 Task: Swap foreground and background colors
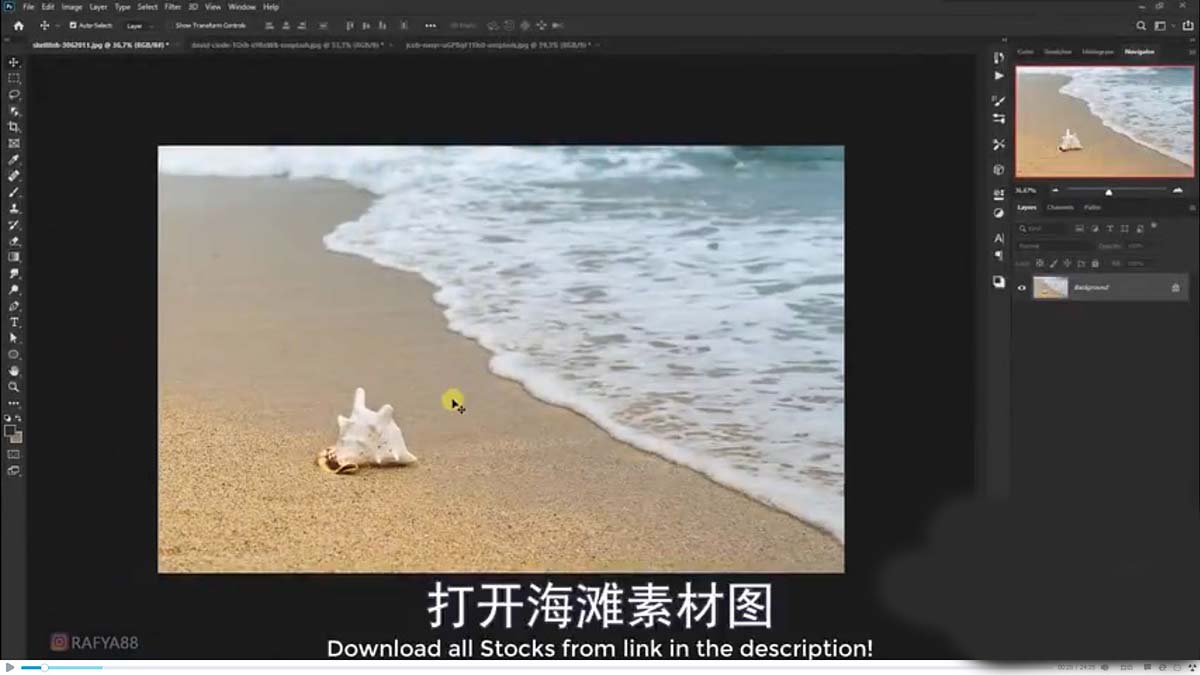click(19, 418)
